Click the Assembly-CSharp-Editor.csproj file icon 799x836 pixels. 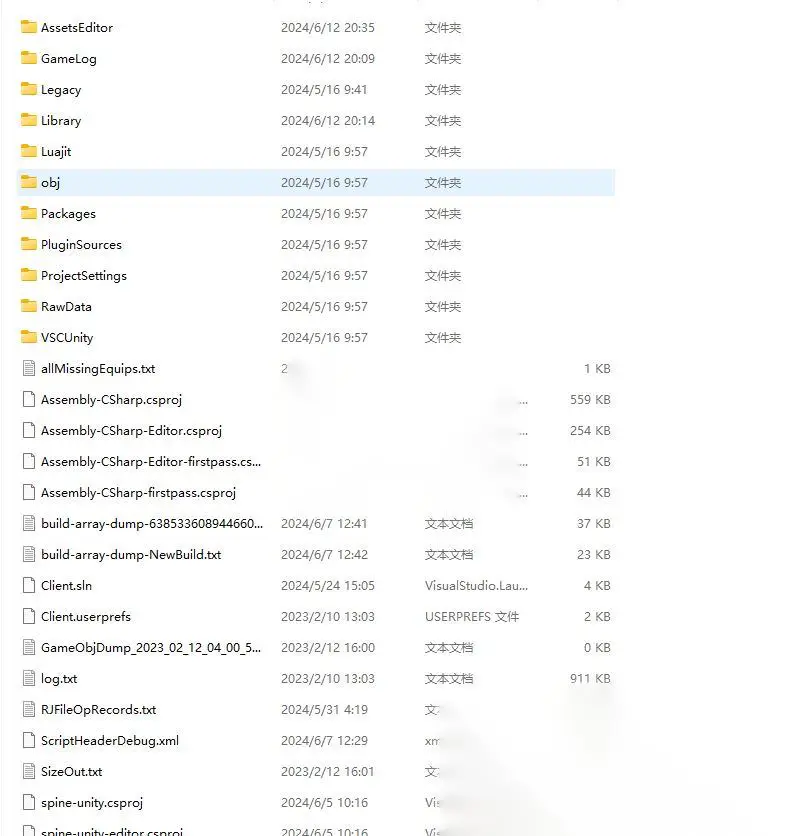pos(29,430)
